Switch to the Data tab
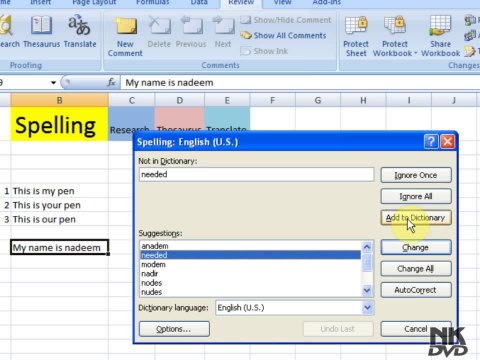 pos(199,3)
